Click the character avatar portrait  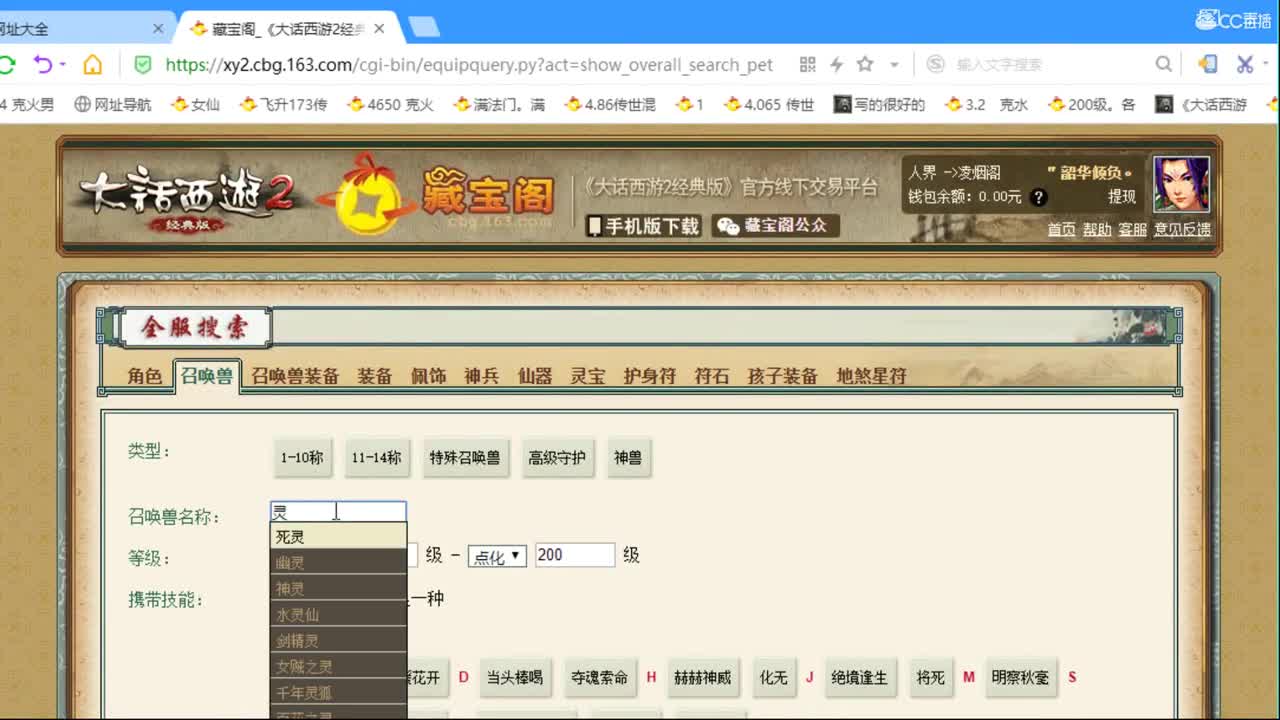[x=1181, y=184]
